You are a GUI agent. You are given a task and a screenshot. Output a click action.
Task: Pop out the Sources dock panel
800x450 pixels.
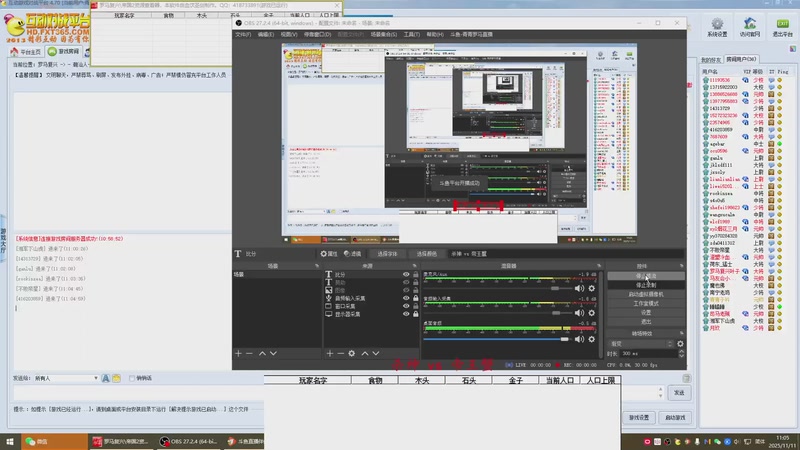click(414, 266)
